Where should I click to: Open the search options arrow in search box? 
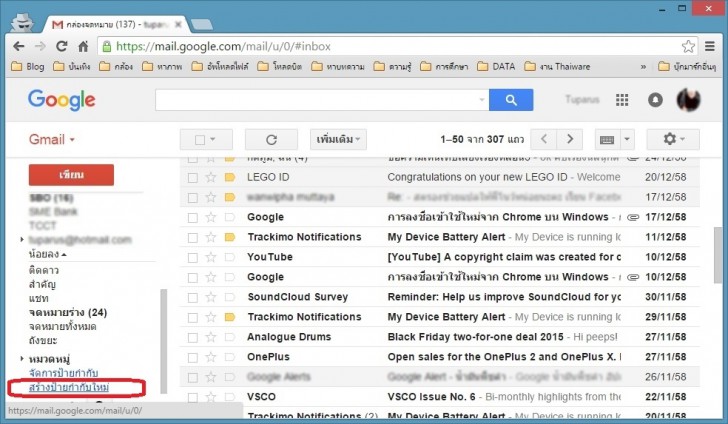[481, 100]
